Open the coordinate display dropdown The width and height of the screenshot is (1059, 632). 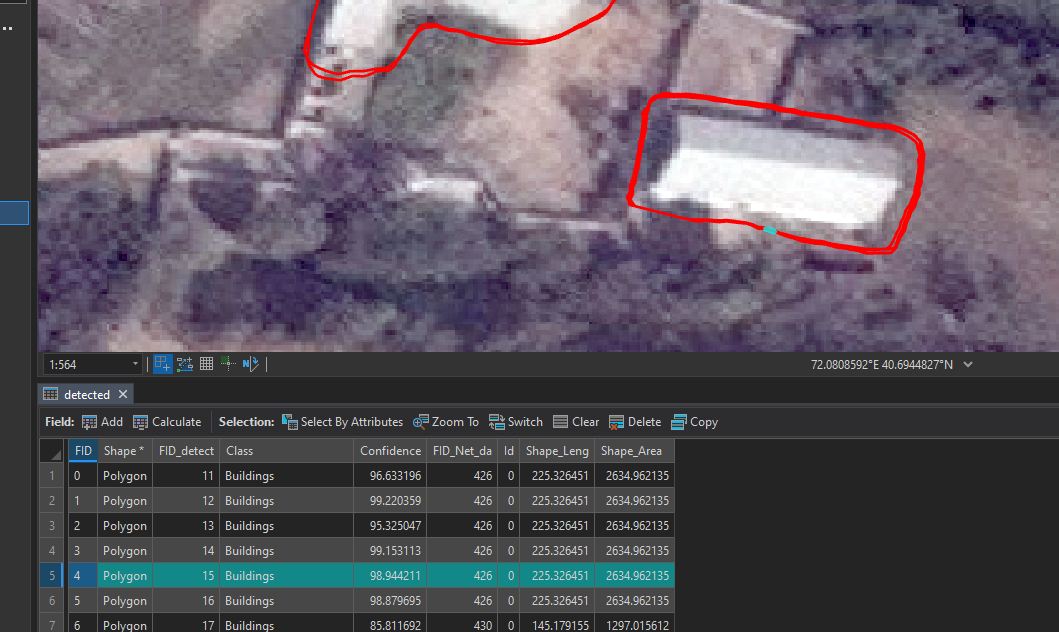coord(966,365)
